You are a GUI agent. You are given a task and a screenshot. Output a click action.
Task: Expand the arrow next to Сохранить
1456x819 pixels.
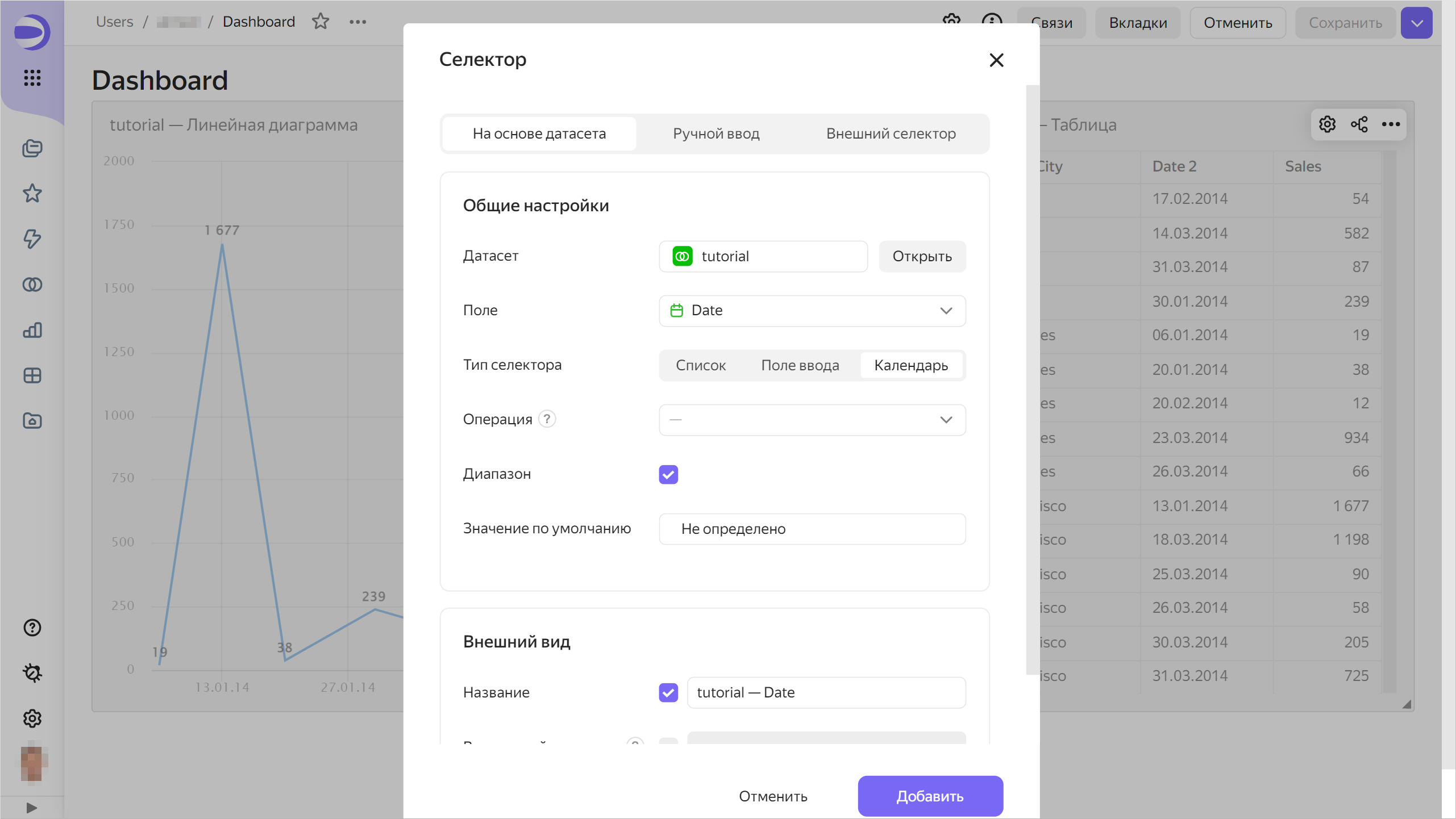click(x=1416, y=23)
